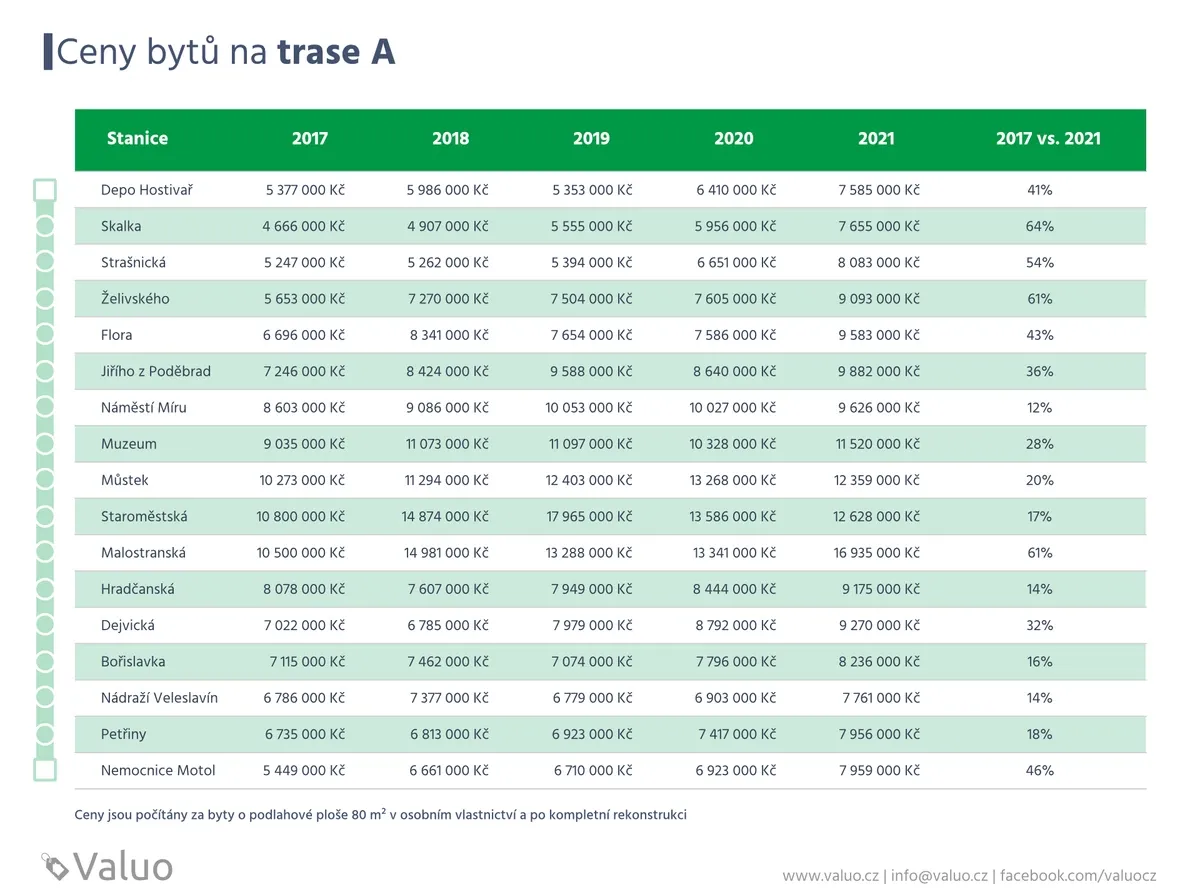Click the Náměstí Míru station name
The width and height of the screenshot is (1200, 894).
point(144,407)
